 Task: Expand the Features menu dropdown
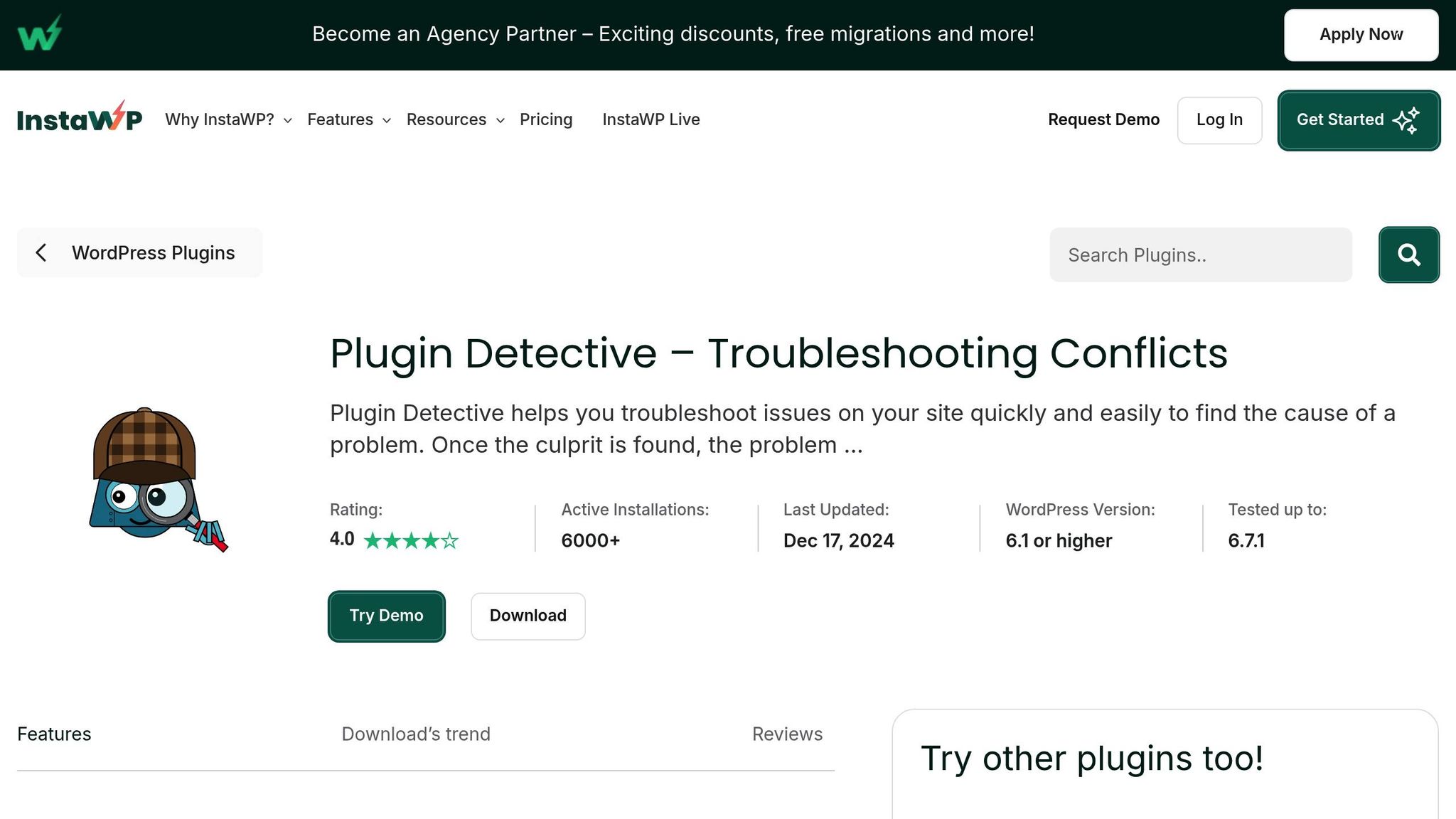(x=349, y=119)
